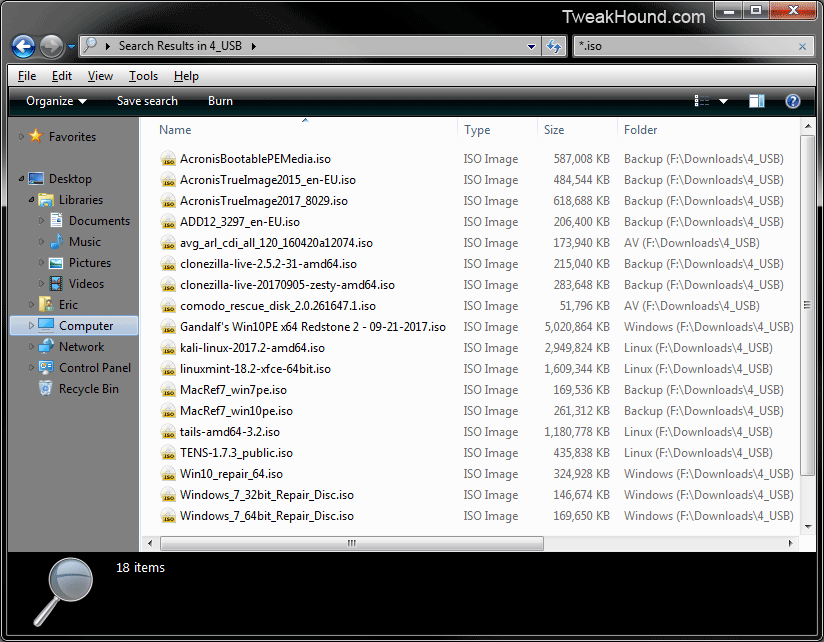The image size is (824, 642).
Task: Expand the Computer tree node
Action: click(x=31, y=326)
